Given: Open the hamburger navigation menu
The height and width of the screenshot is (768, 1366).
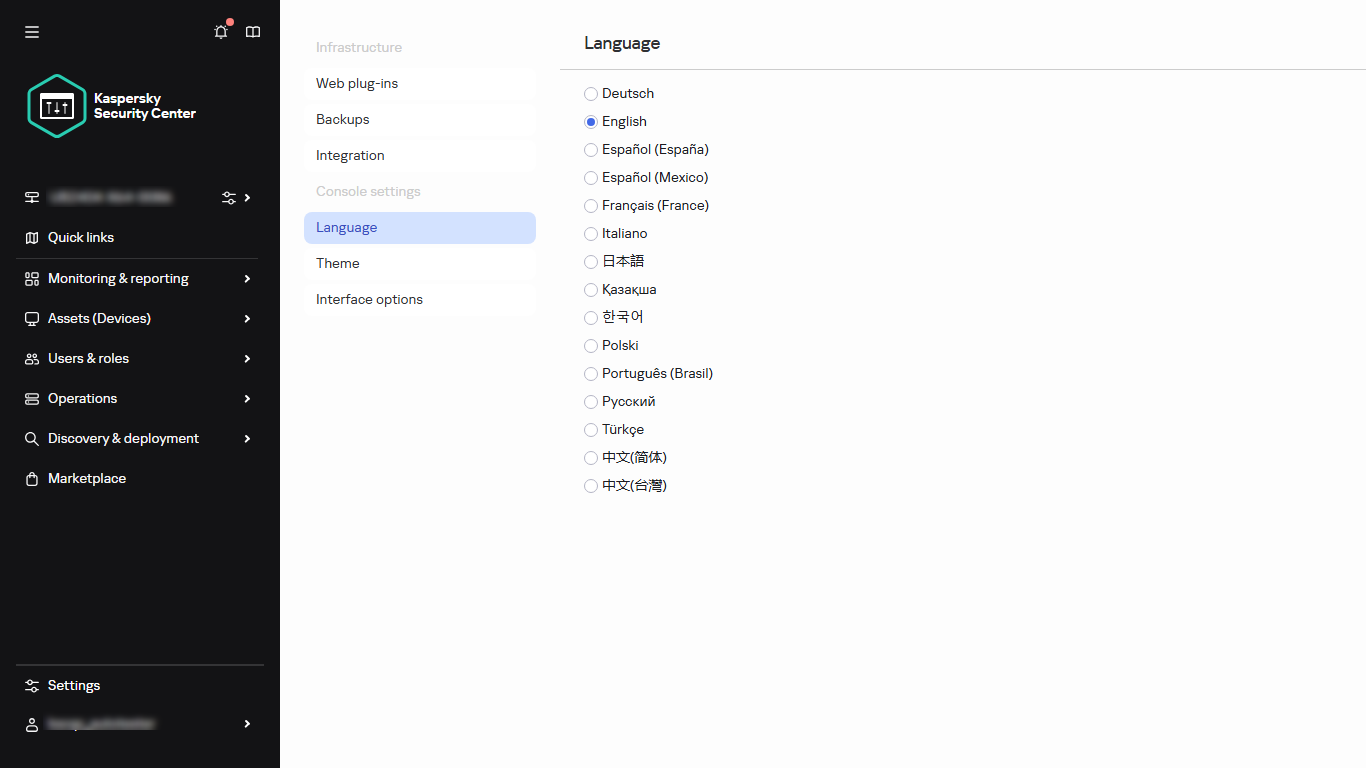Looking at the screenshot, I should click(x=31, y=31).
